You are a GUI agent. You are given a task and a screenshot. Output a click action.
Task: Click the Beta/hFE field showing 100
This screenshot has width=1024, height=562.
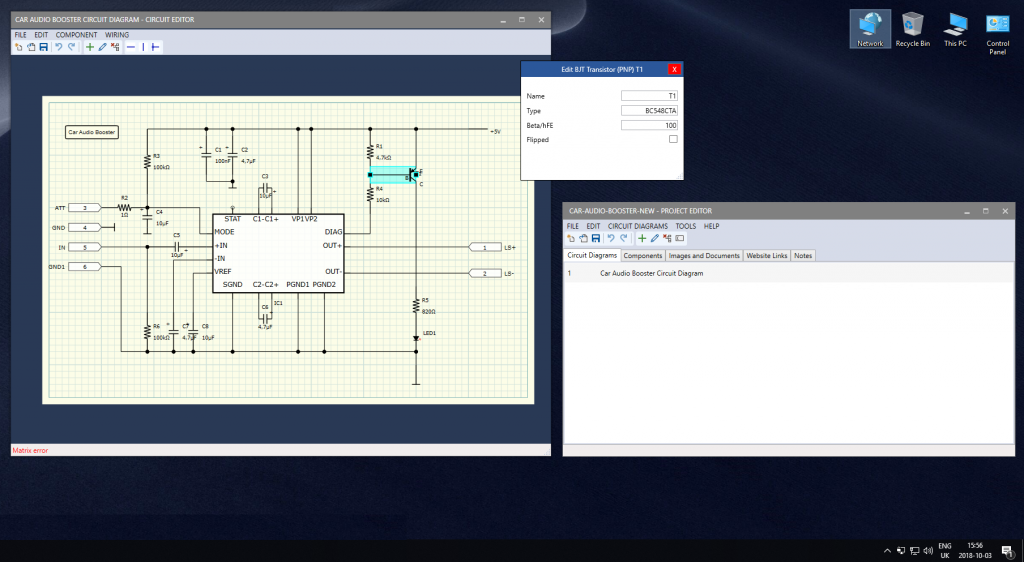point(649,125)
